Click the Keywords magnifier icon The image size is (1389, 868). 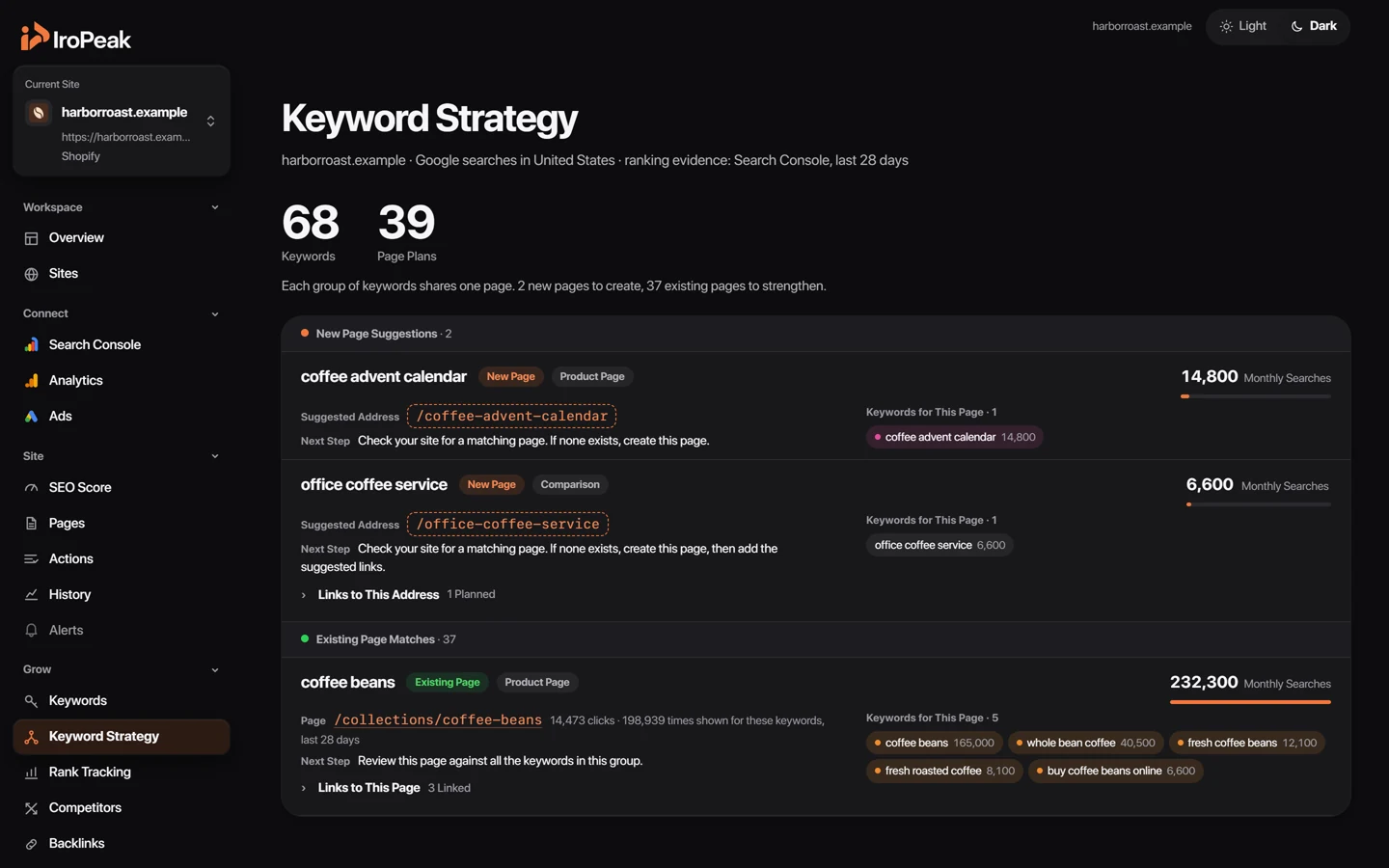(31, 701)
